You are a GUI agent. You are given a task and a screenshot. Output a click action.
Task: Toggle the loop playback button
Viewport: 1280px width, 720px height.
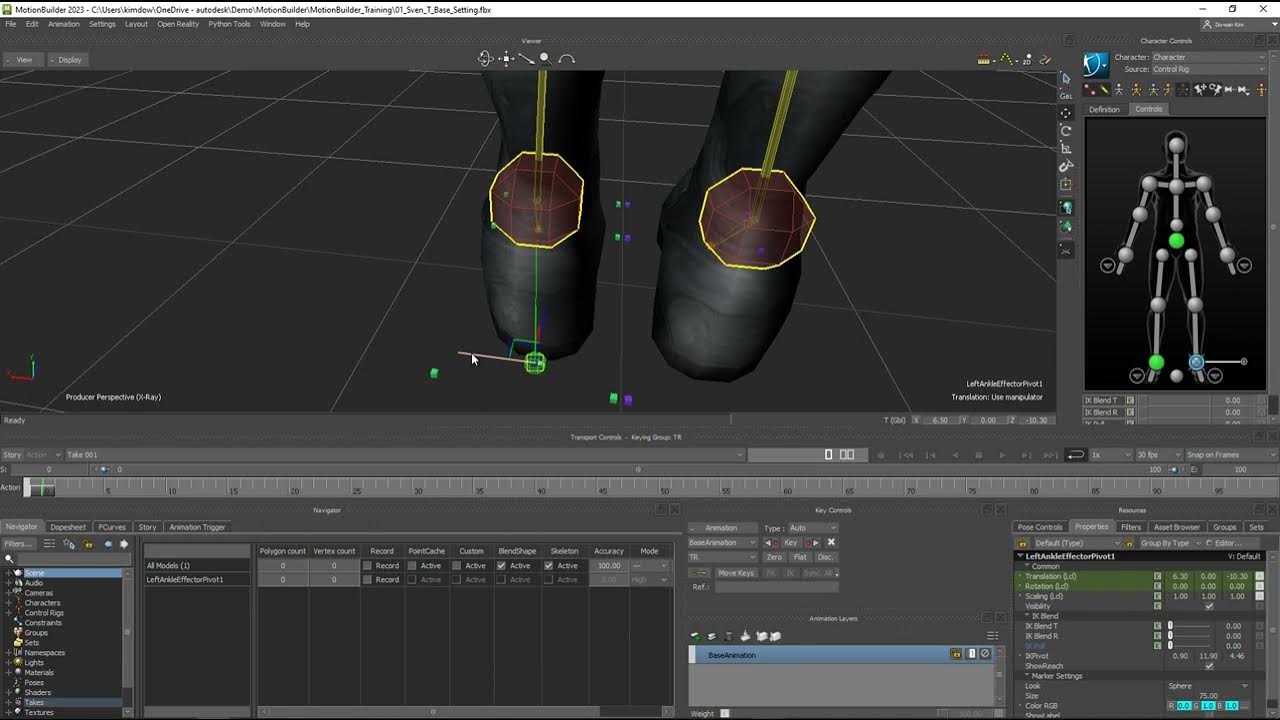pos(1076,455)
